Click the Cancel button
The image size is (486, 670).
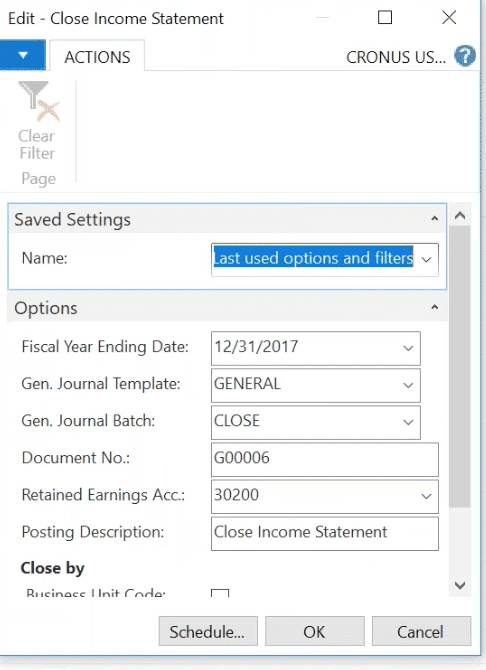click(x=421, y=631)
